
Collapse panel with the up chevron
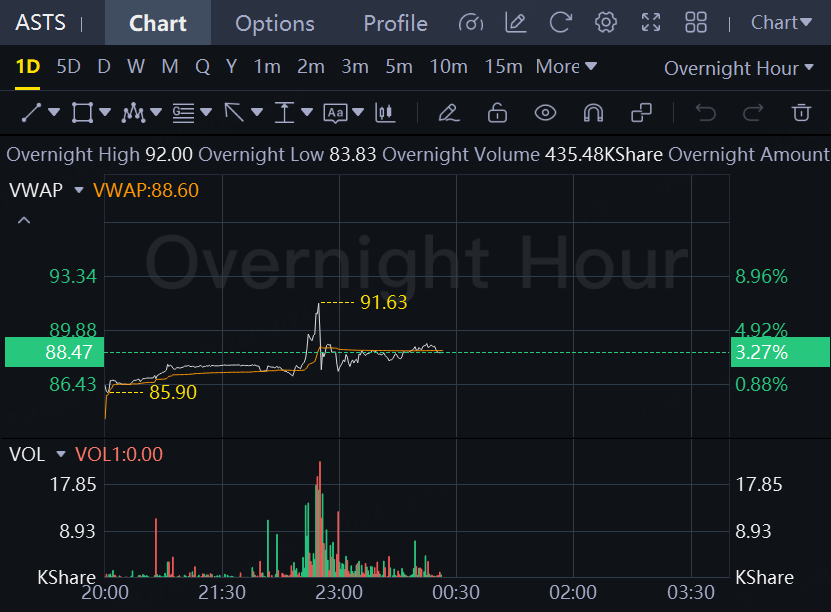(24, 220)
